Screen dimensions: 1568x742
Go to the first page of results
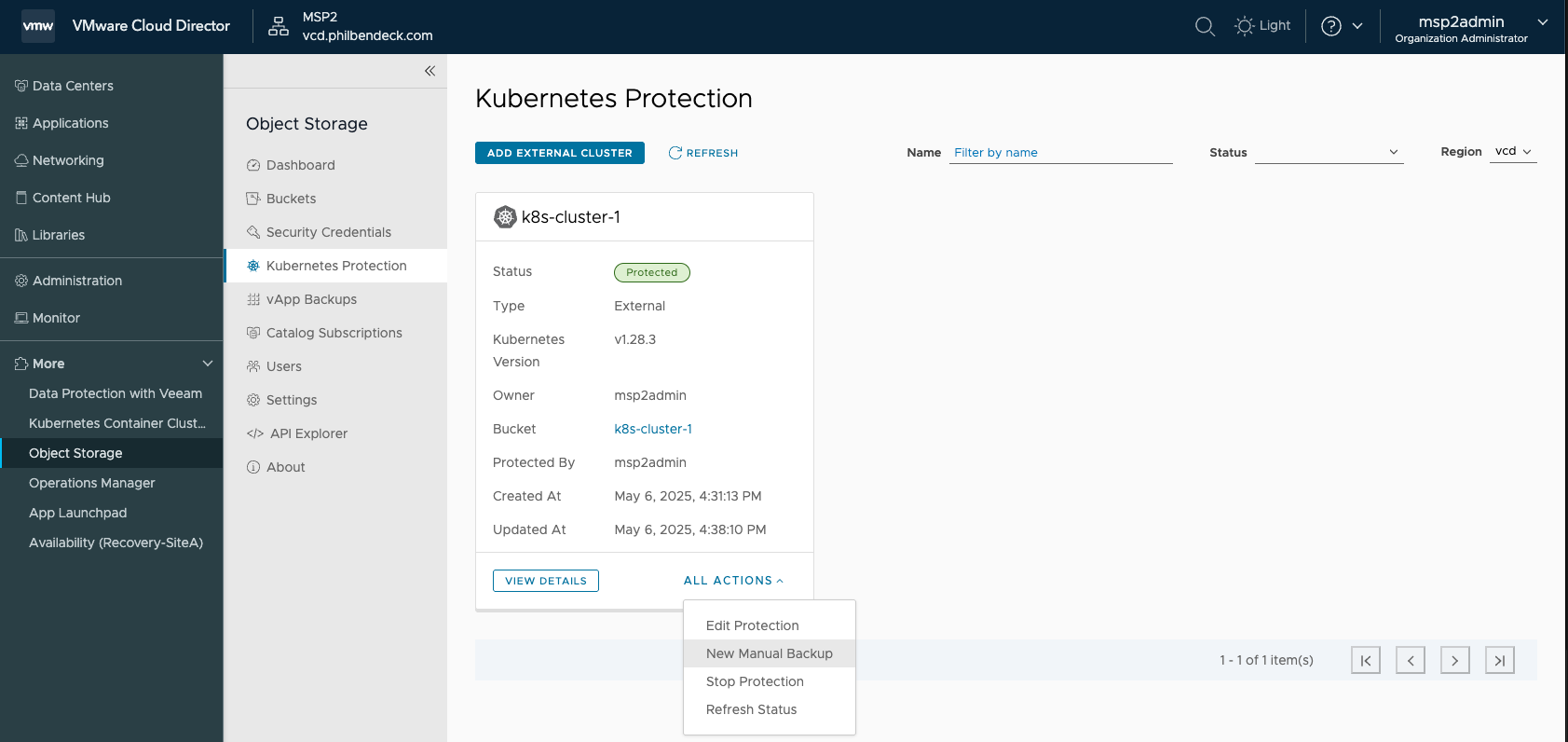[x=1366, y=660]
